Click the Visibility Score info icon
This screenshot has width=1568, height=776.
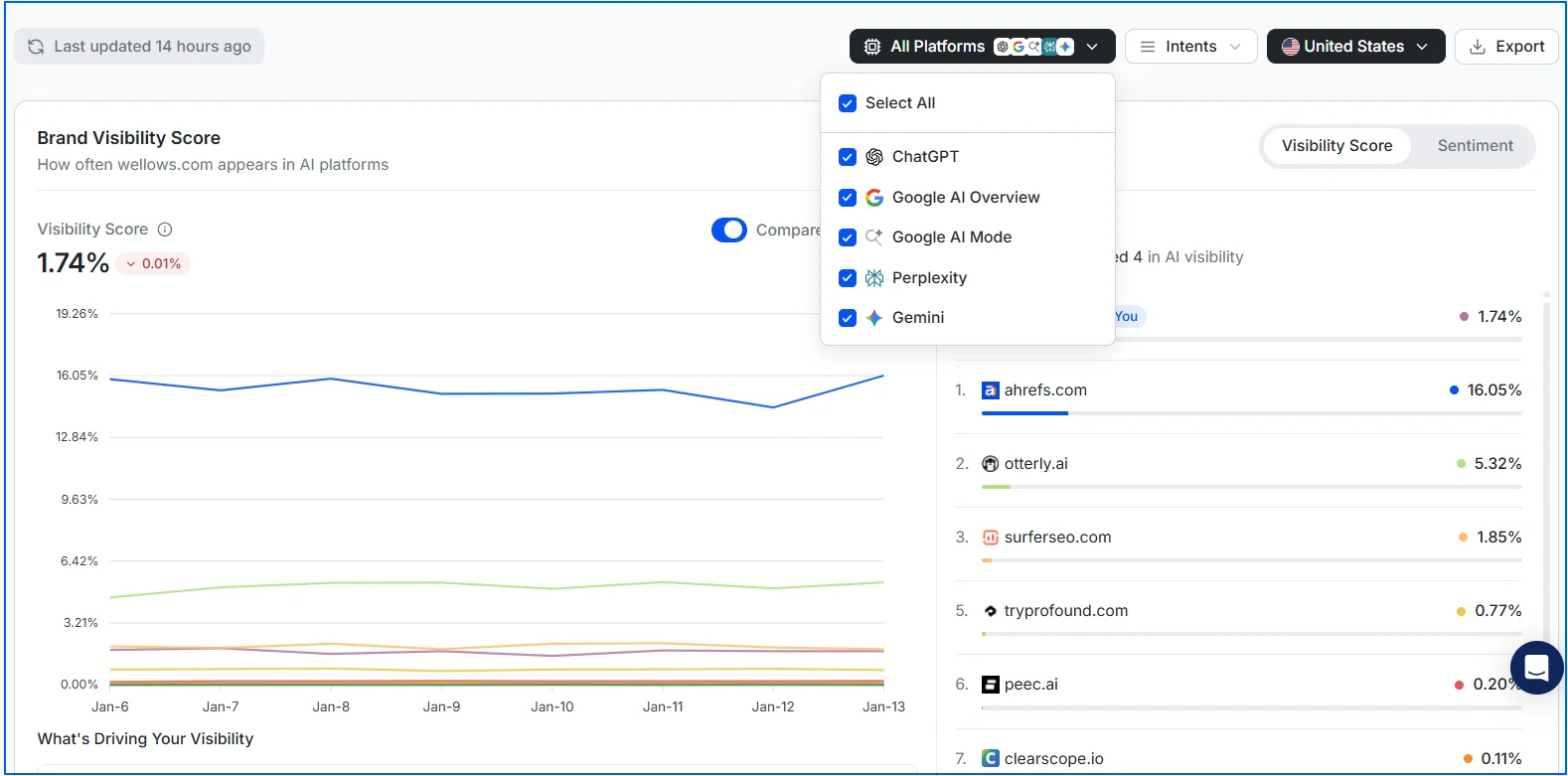tap(165, 230)
